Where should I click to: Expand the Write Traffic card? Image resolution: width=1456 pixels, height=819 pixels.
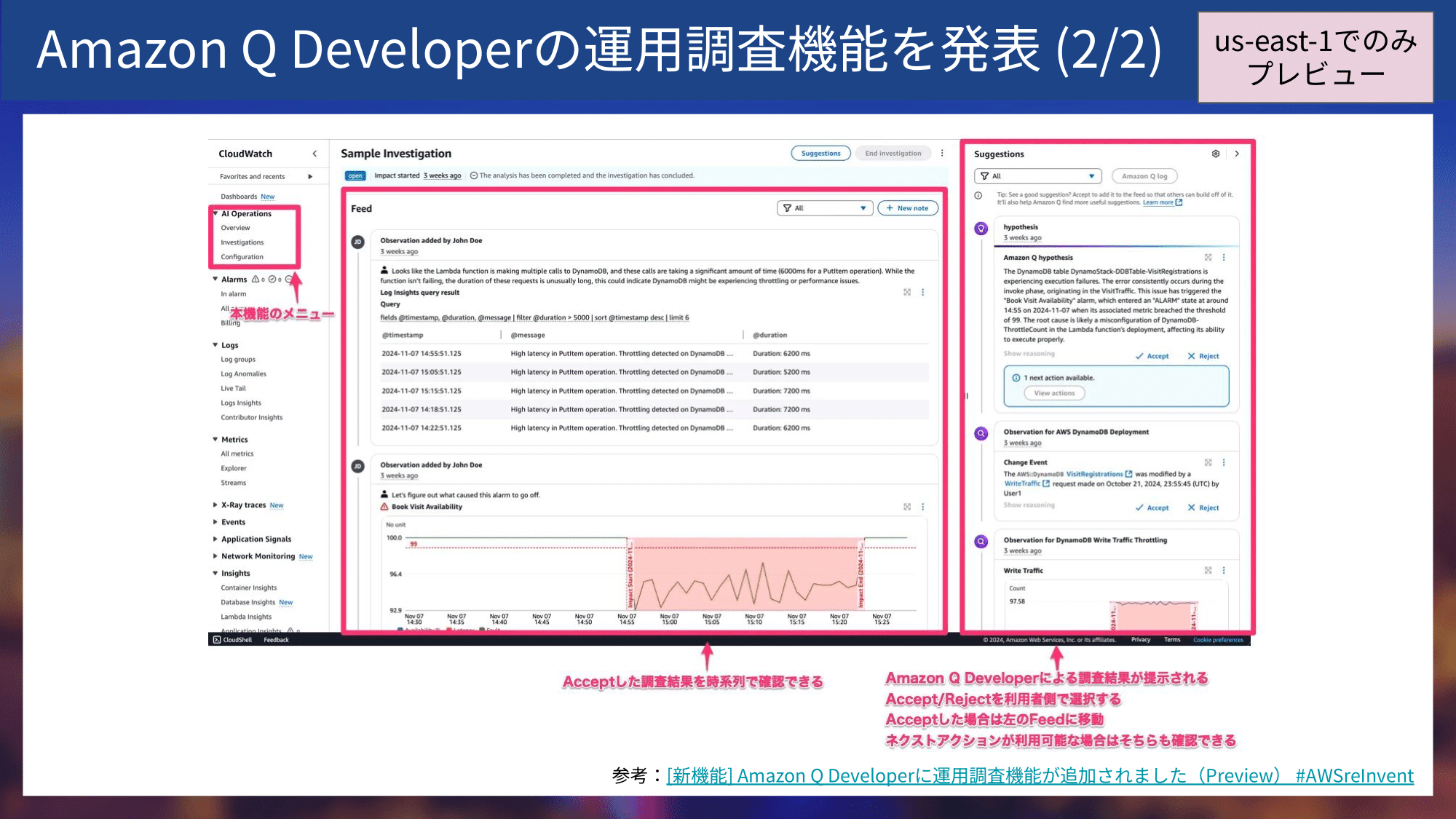pyautogui.click(x=1208, y=570)
